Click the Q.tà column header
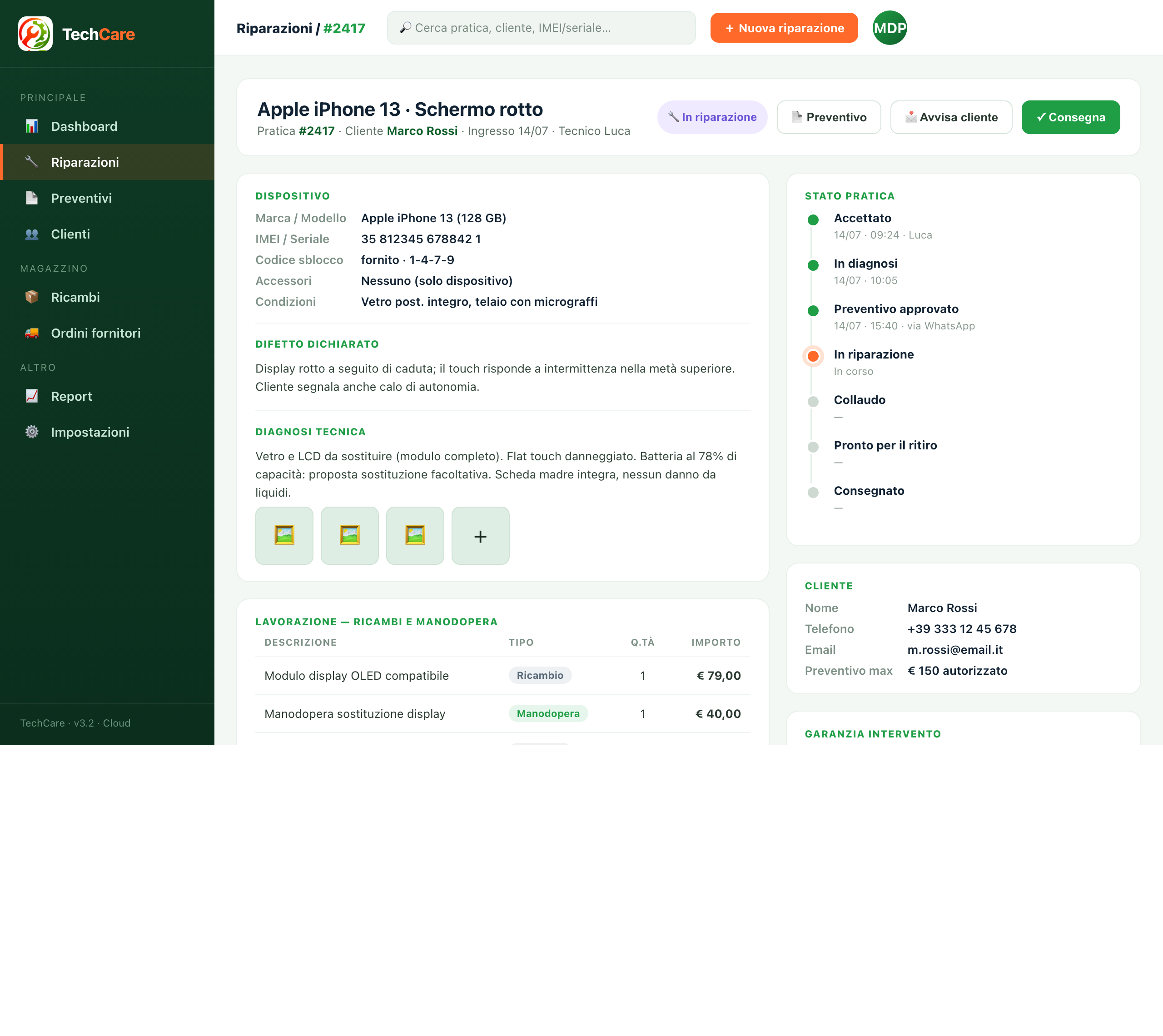This screenshot has width=1163, height=1036. (x=643, y=643)
